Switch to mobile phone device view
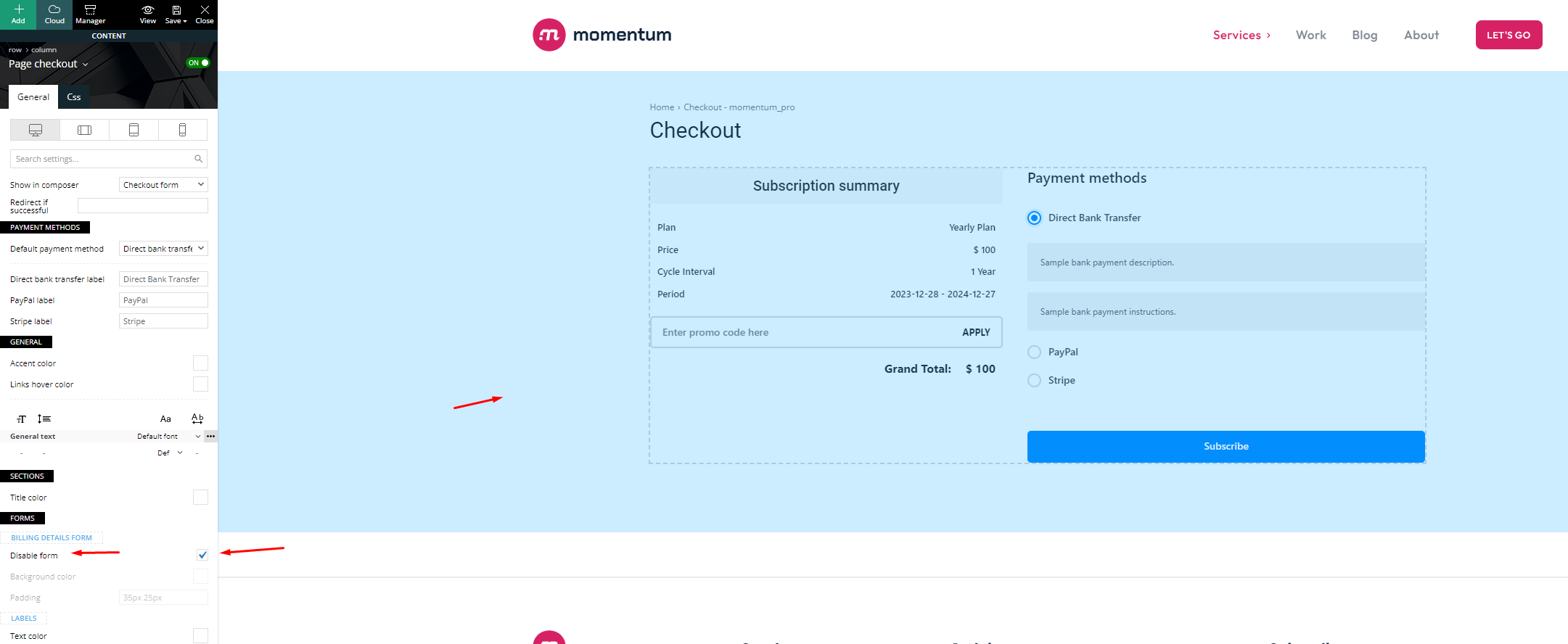Image resolution: width=1568 pixels, height=644 pixels. pyautogui.click(x=183, y=130)
